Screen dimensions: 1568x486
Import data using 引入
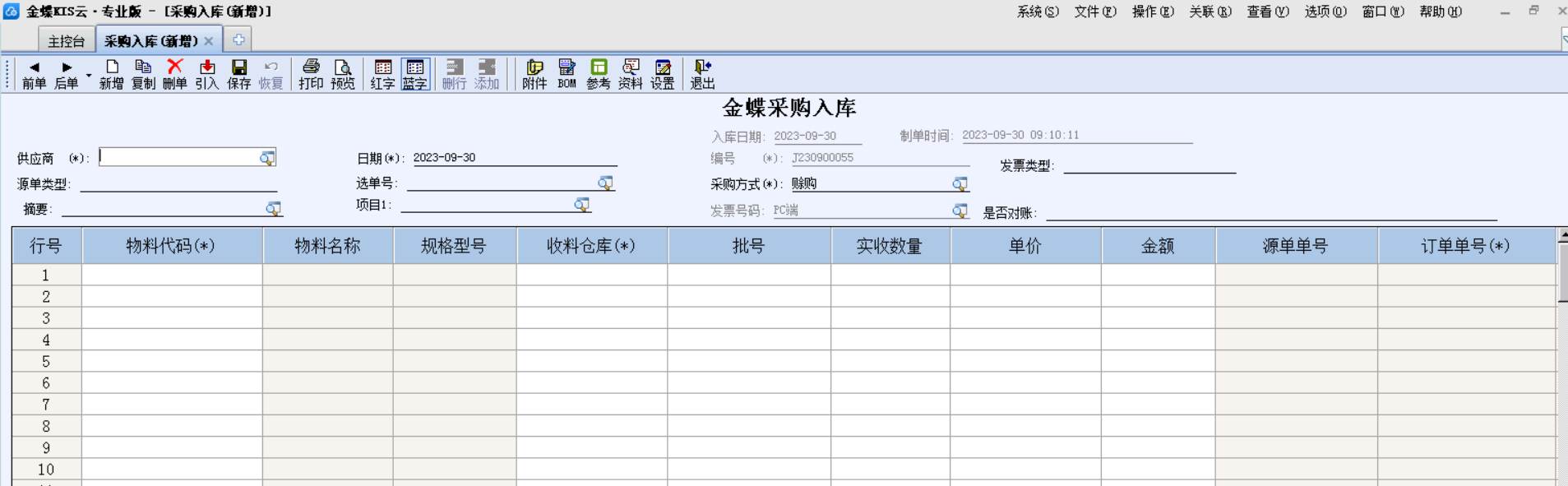point(207,74)
